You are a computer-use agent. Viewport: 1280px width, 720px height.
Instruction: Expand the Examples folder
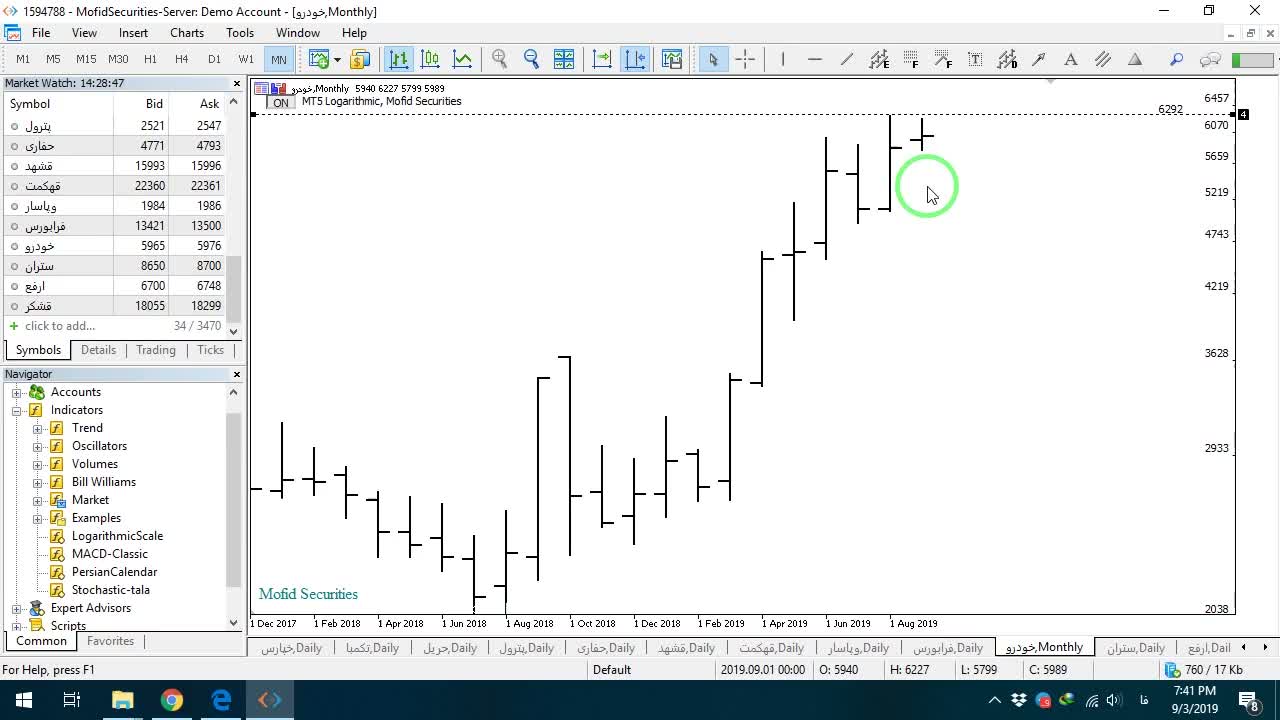click(38, 518)
